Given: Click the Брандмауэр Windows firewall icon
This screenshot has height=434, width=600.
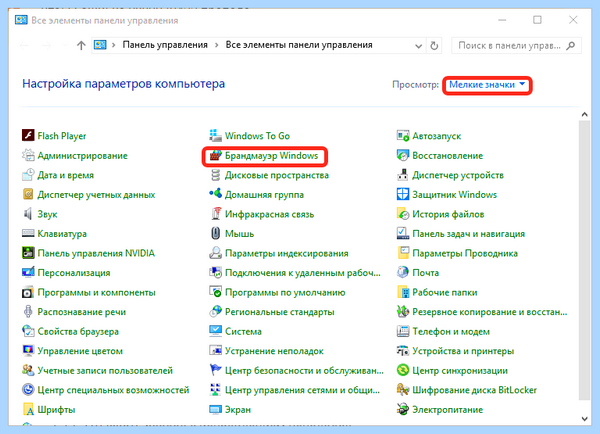Looking at the screenshot, I should (215, 155).
